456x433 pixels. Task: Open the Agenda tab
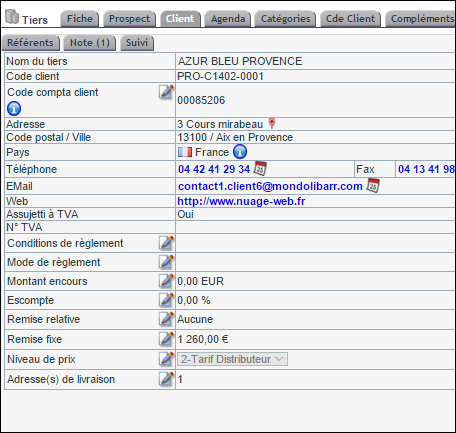click(x=228, y=19)
